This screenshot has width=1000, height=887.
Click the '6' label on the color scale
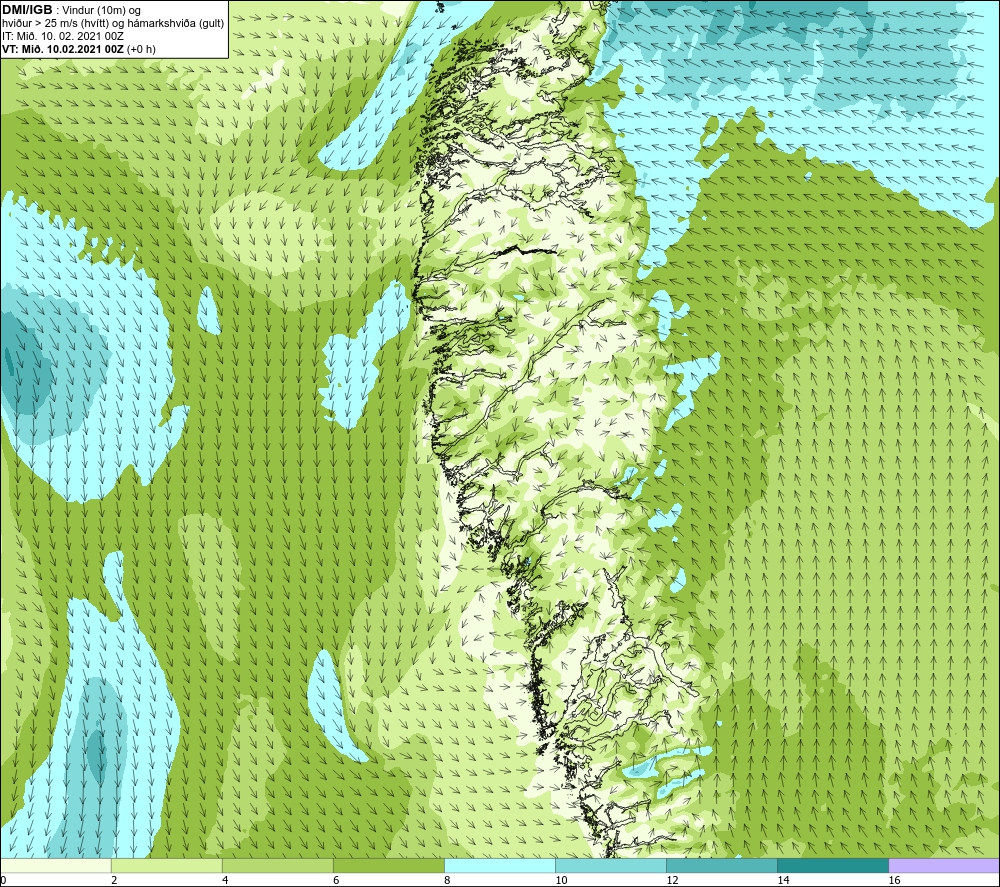[336, 880]
